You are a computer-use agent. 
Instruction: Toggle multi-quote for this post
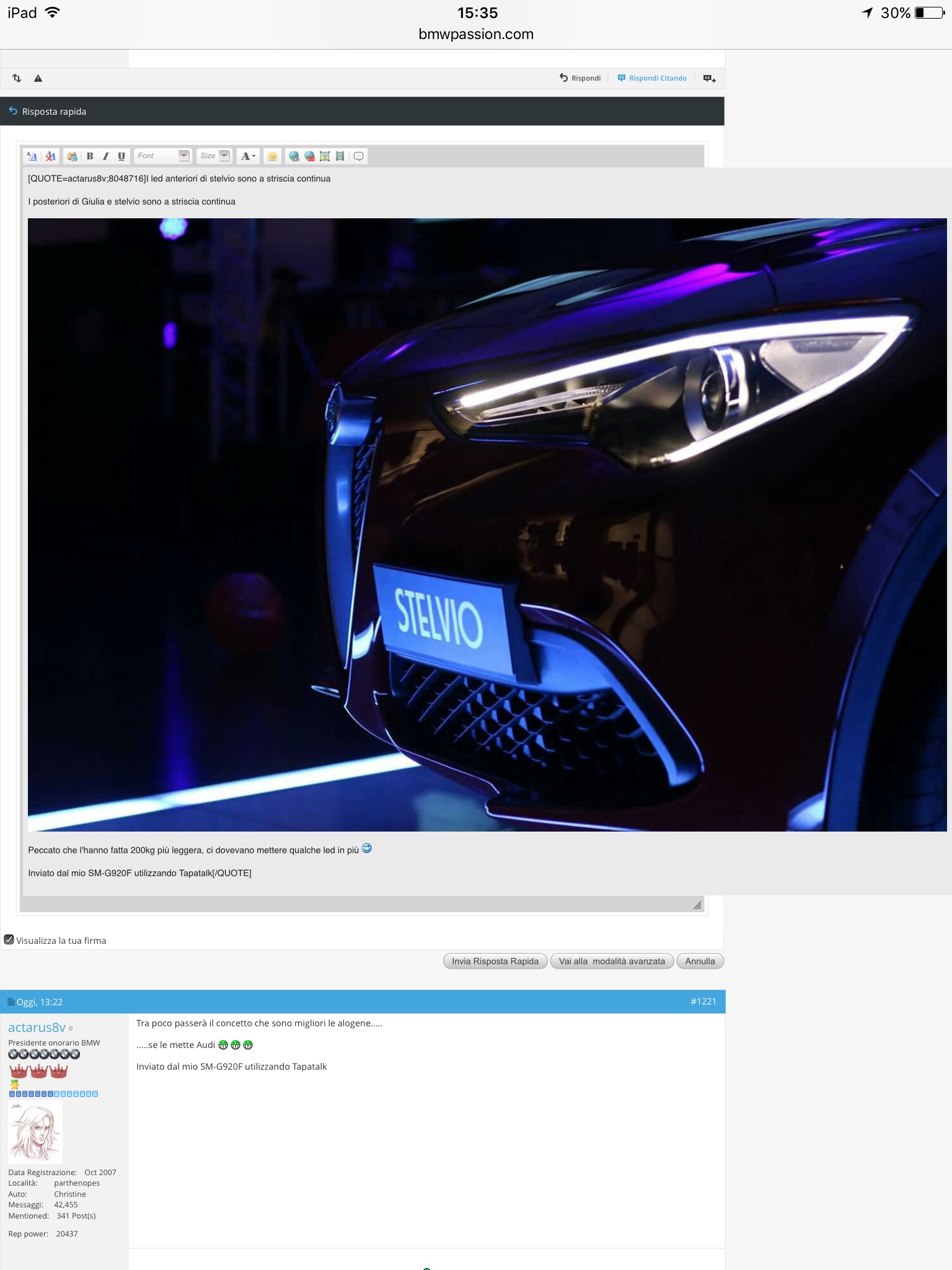coord(710,78)
